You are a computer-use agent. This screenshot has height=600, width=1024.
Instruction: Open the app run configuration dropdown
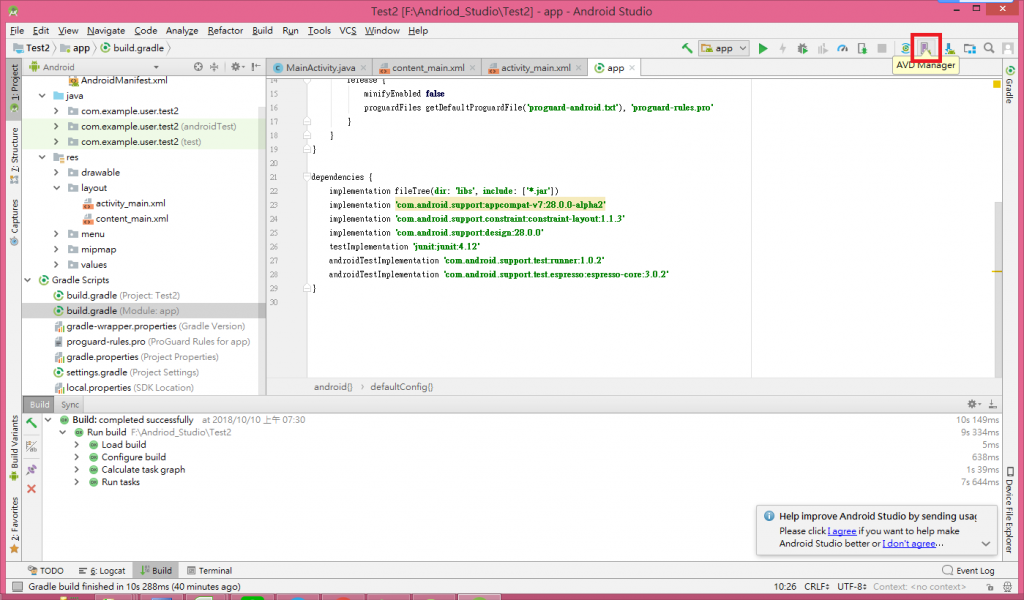724,48
